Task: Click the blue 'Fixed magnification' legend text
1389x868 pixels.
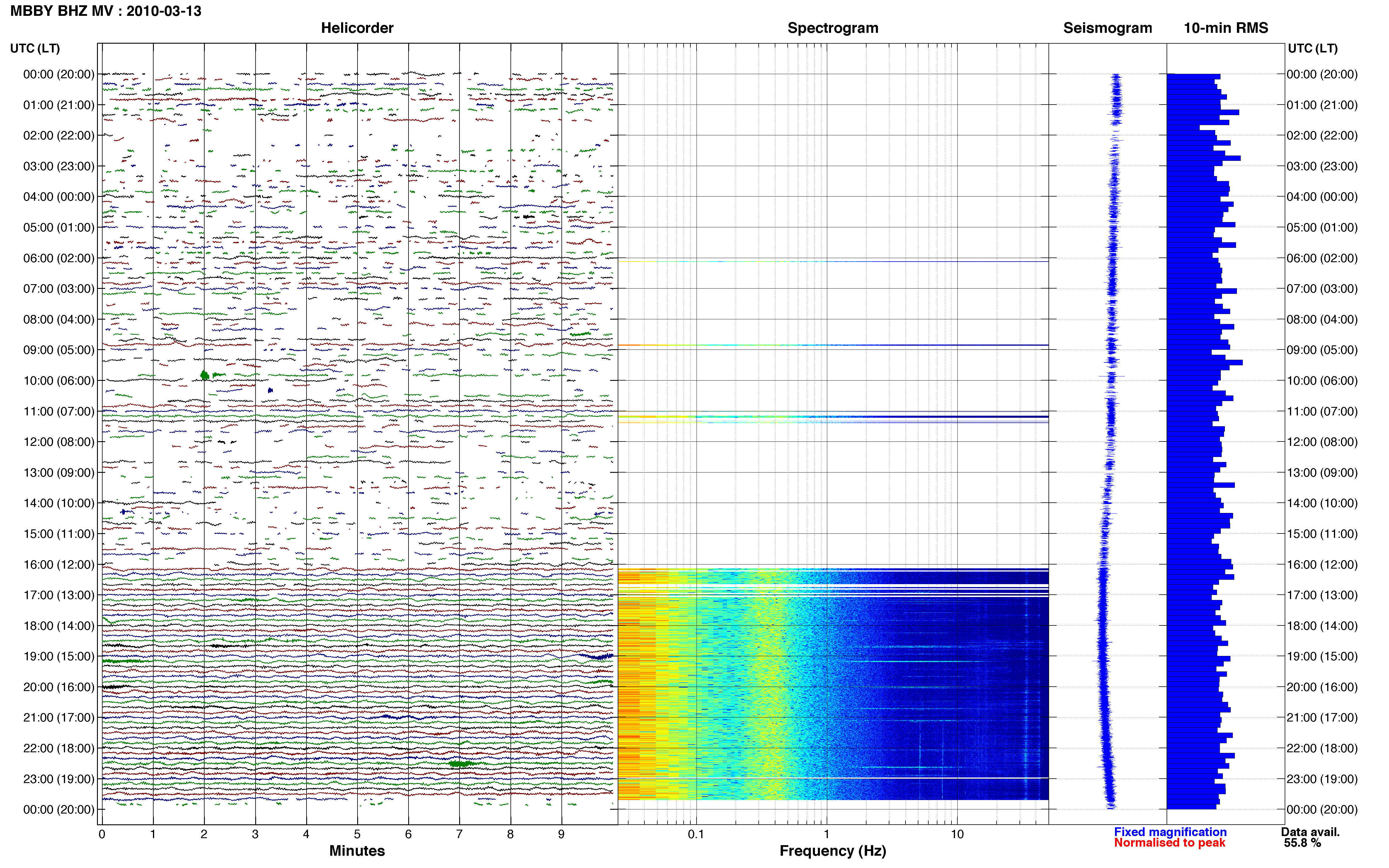Action: click(x=1170, y=832)
